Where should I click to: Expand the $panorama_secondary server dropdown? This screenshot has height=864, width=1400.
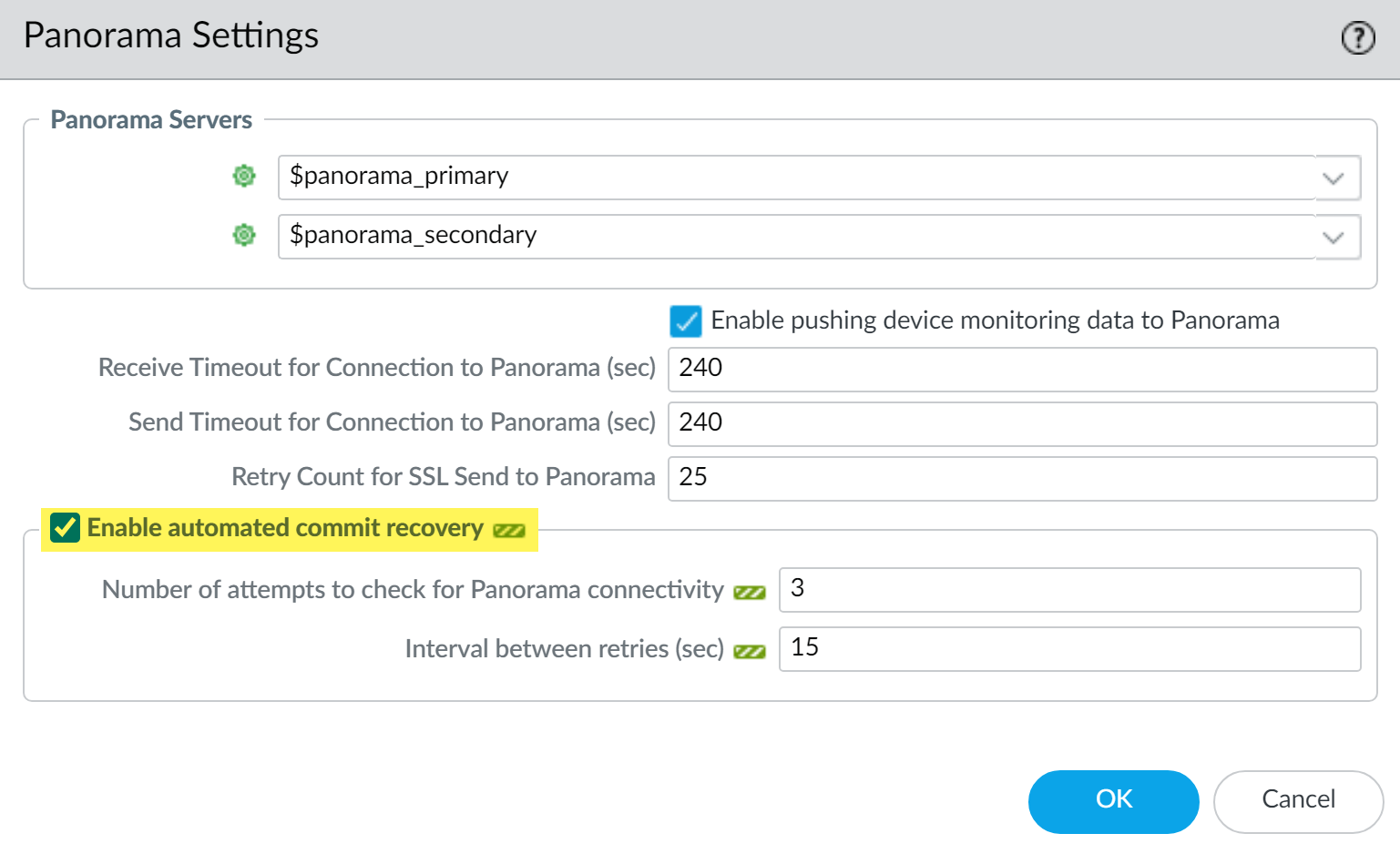[x=1334, y=238]
